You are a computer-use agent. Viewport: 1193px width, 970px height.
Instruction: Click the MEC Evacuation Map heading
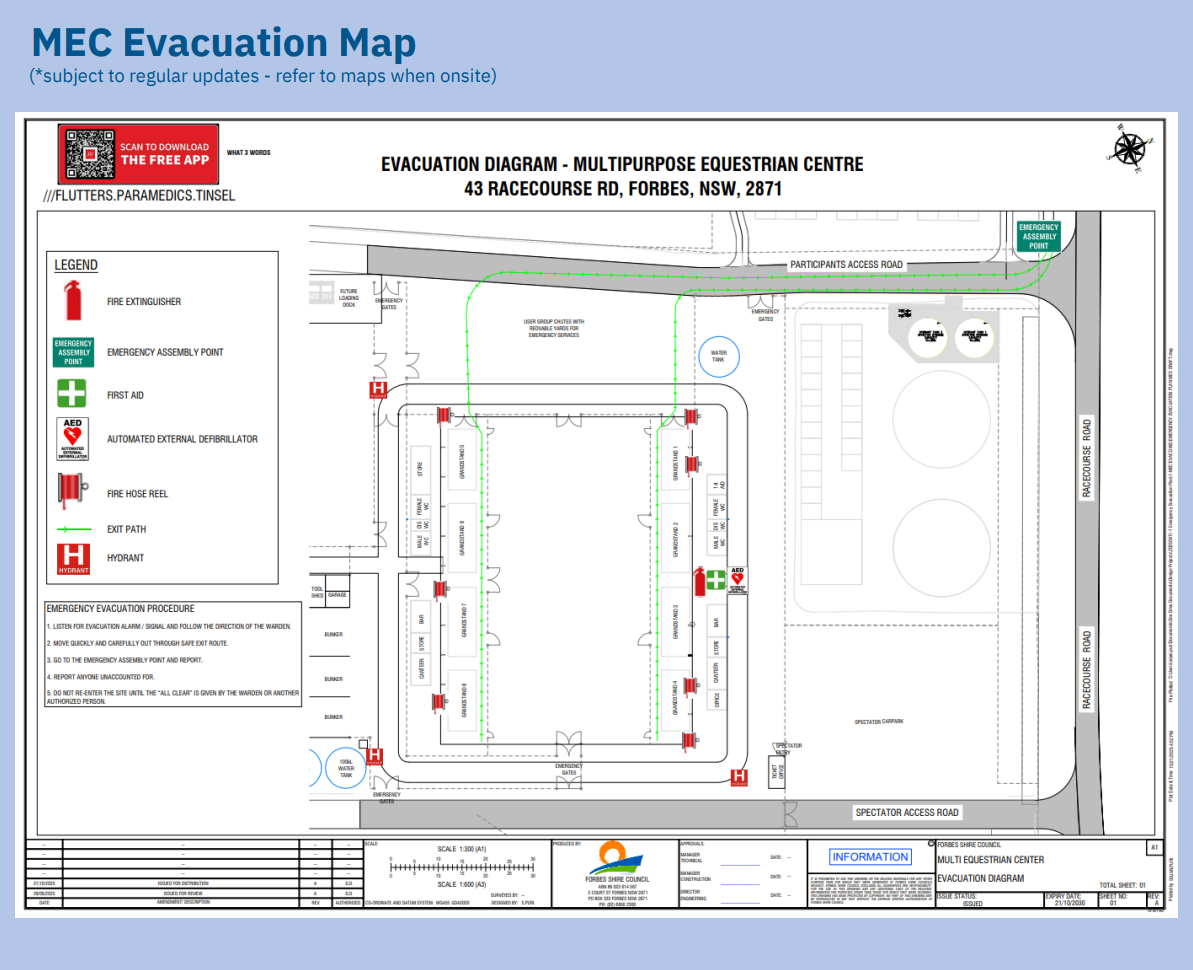click(224, 42)
